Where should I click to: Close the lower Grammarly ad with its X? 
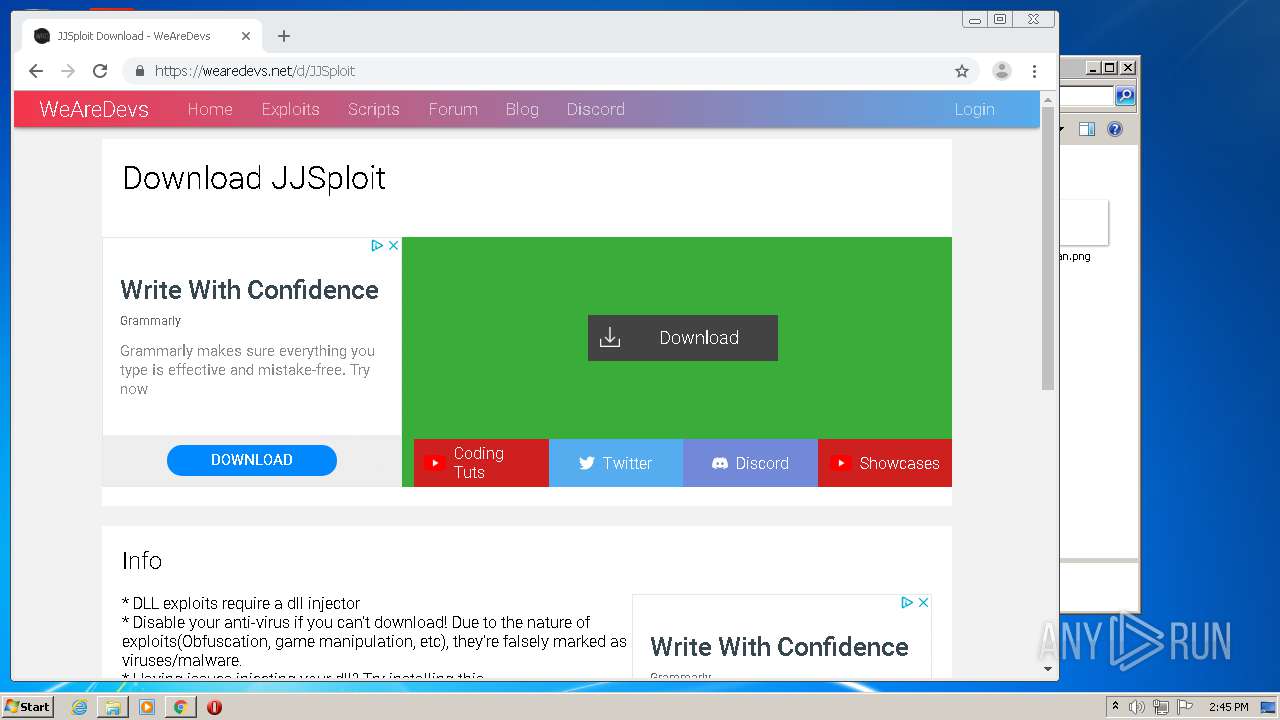tap(923, 602)
